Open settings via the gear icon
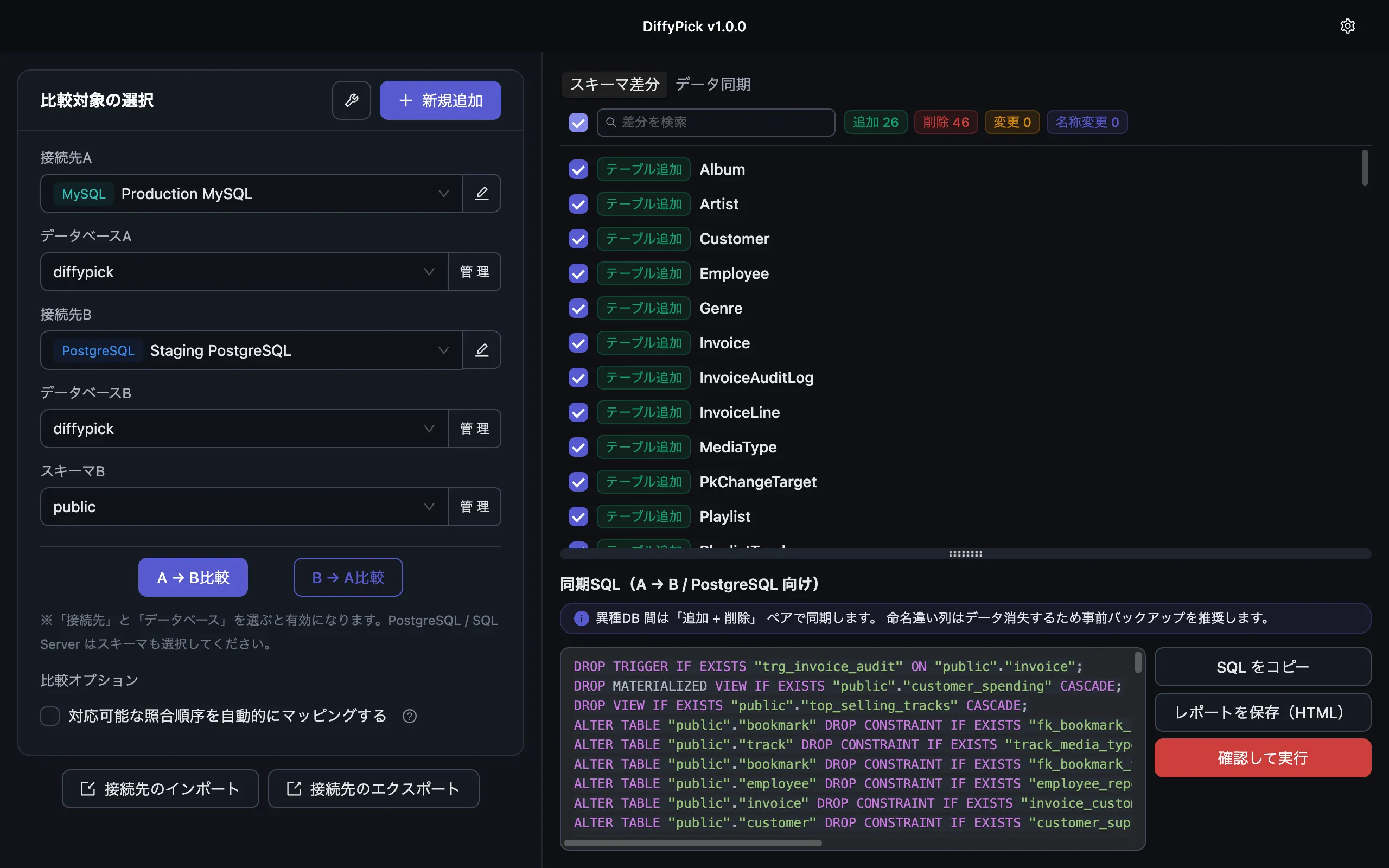1389x868 pixels. 1347,27
